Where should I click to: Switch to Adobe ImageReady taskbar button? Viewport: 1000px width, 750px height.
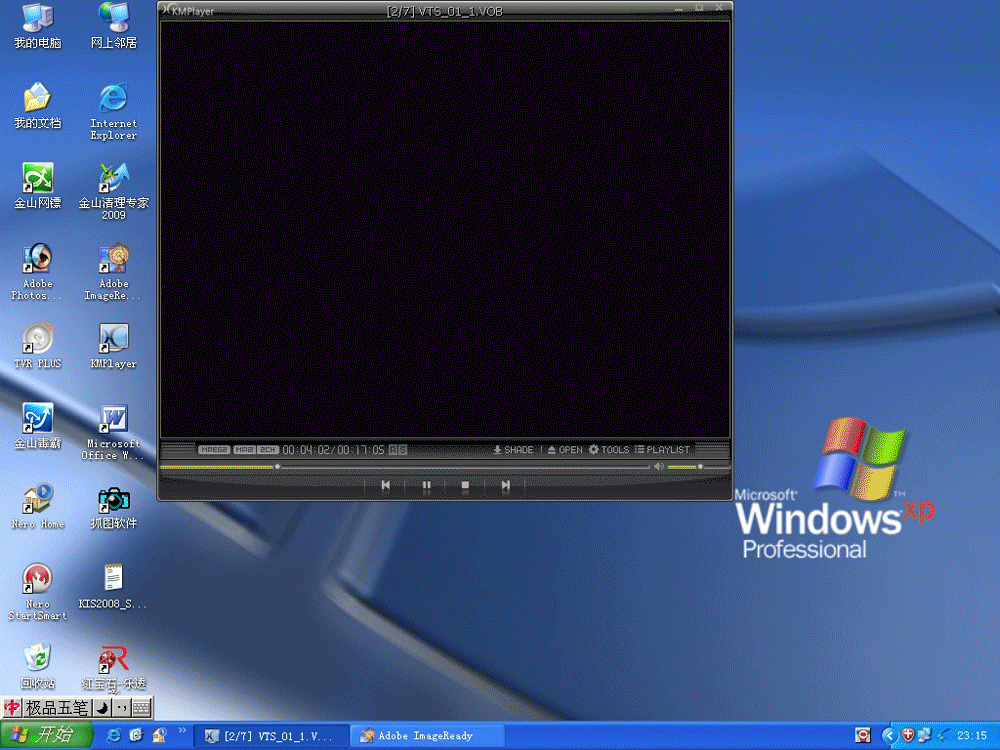(x=425, y=736)
